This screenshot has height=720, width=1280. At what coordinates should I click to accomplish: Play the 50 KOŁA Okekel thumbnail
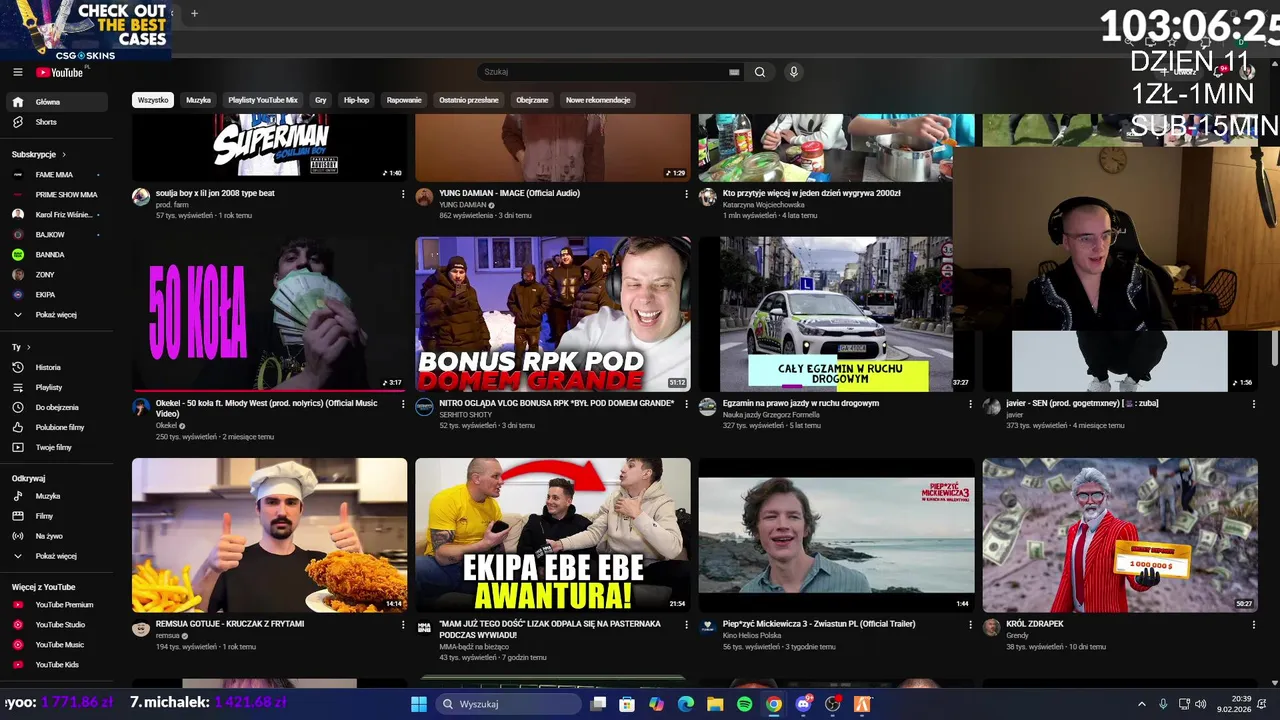(x=269, y=314)
